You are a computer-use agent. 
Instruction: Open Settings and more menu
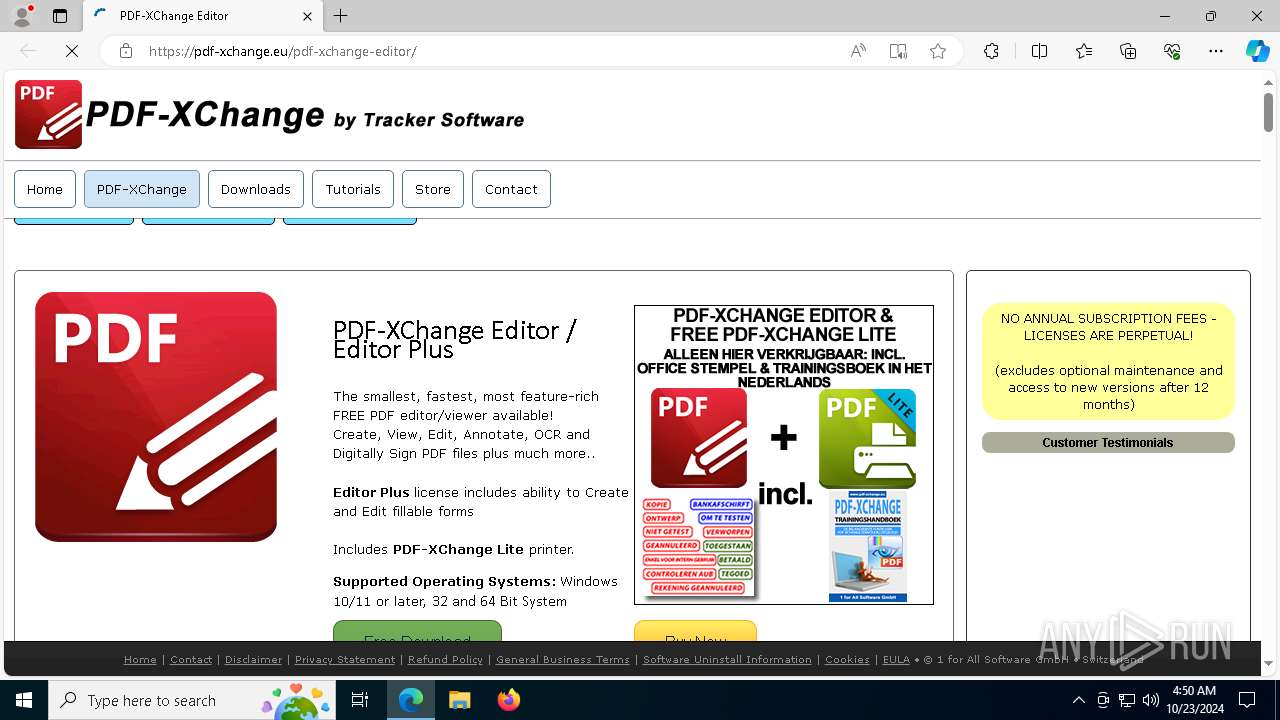(x=1216, y=51)
